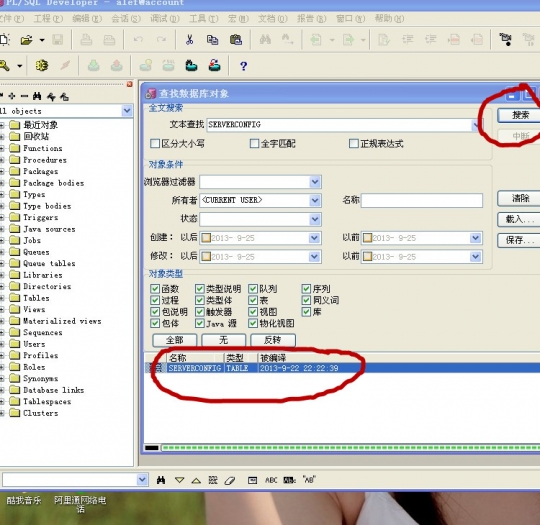
Task: Open the 创建 以后 date dropdown
Action: click(314, 238)
